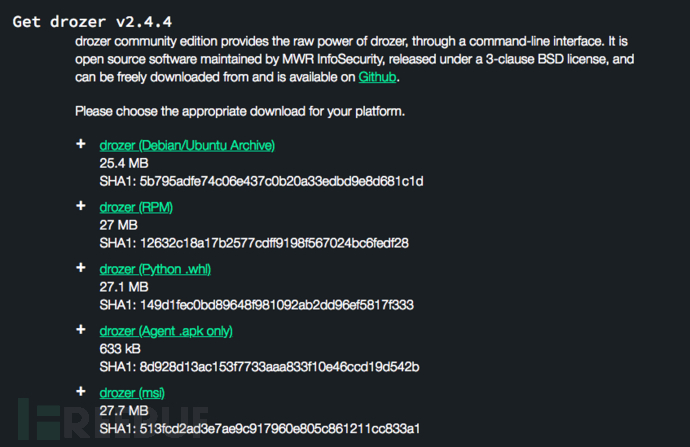This screenshot has width=690, height=447.
Task: Click the SHA1 hash under drozer (msi)
Action: (x=260, y=429)
